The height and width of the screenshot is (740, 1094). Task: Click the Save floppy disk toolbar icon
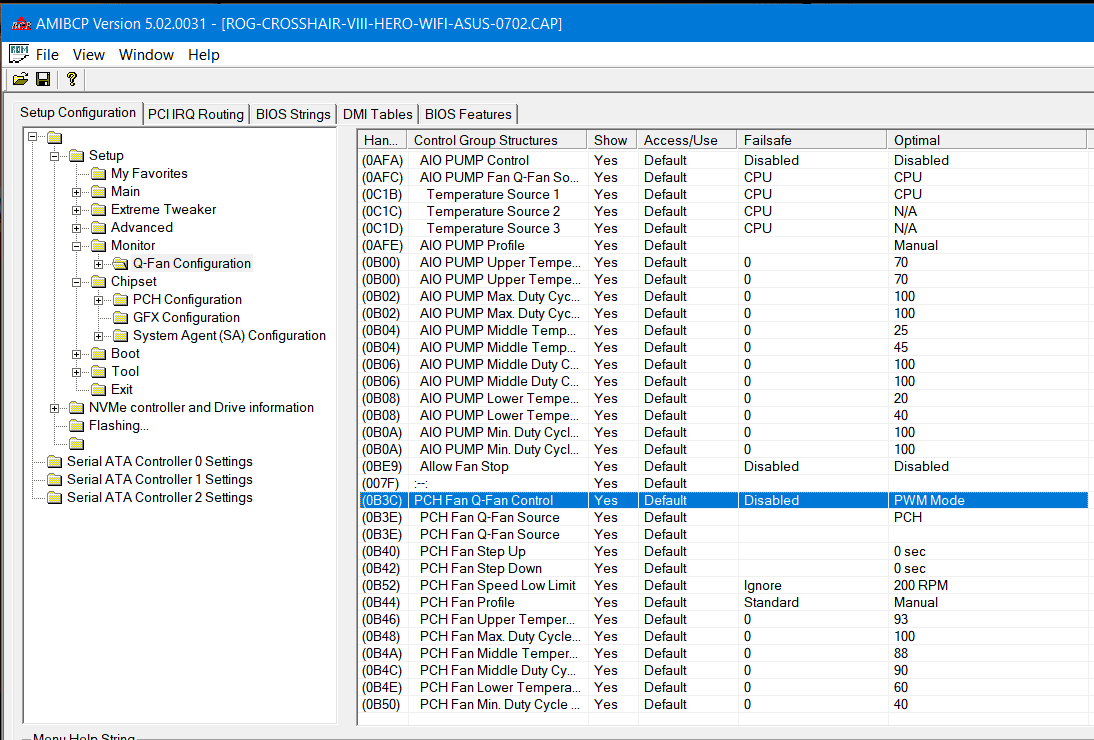[x=43, y=80]
